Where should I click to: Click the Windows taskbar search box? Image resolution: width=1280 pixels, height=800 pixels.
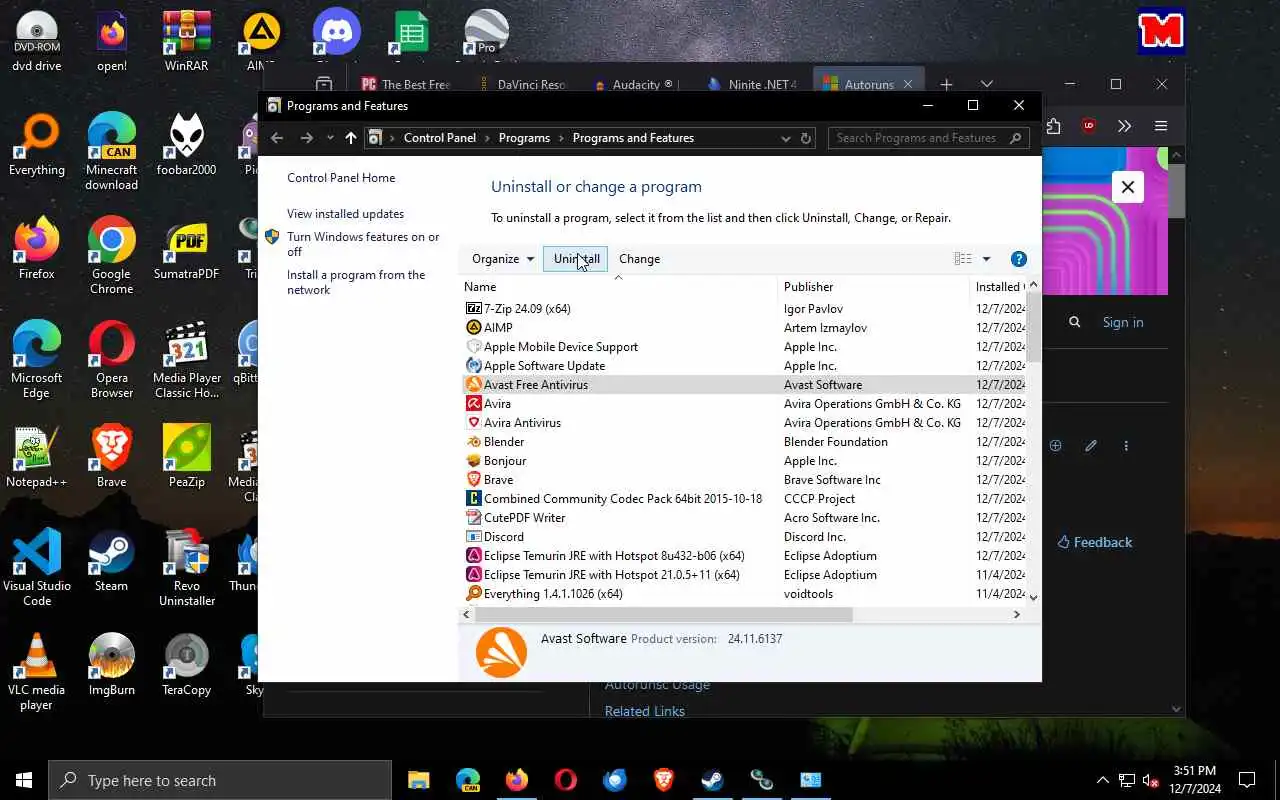pos(219,780)
